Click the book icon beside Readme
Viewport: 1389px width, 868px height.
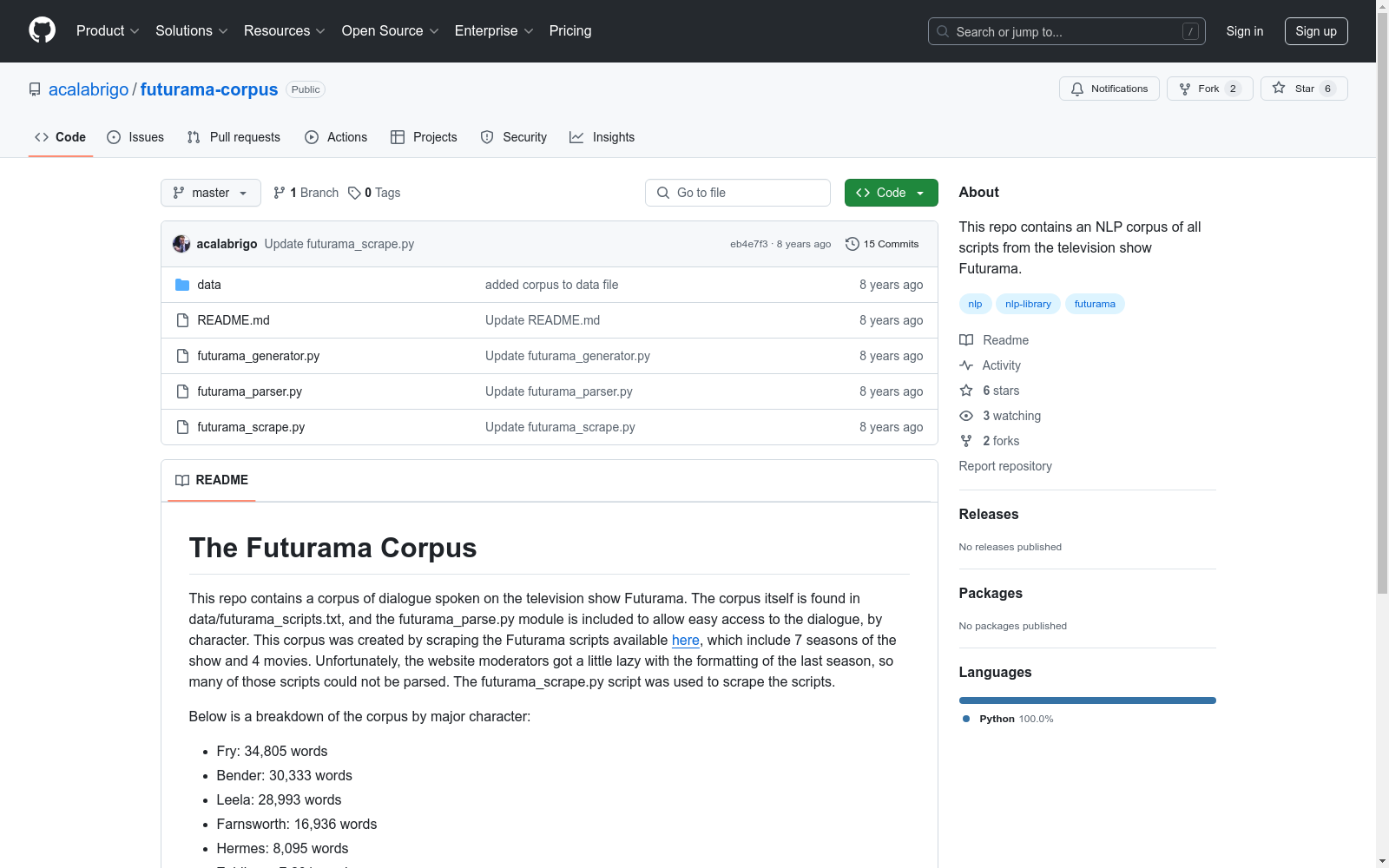pos(966,340)
